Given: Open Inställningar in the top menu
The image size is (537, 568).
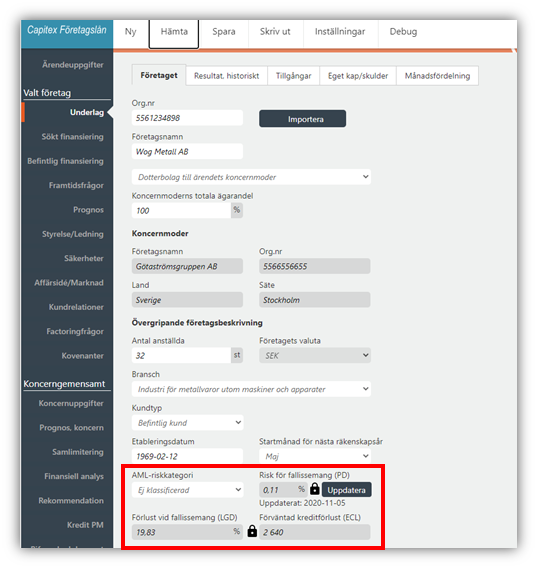Looking at the screenshot, I should 340,32.
